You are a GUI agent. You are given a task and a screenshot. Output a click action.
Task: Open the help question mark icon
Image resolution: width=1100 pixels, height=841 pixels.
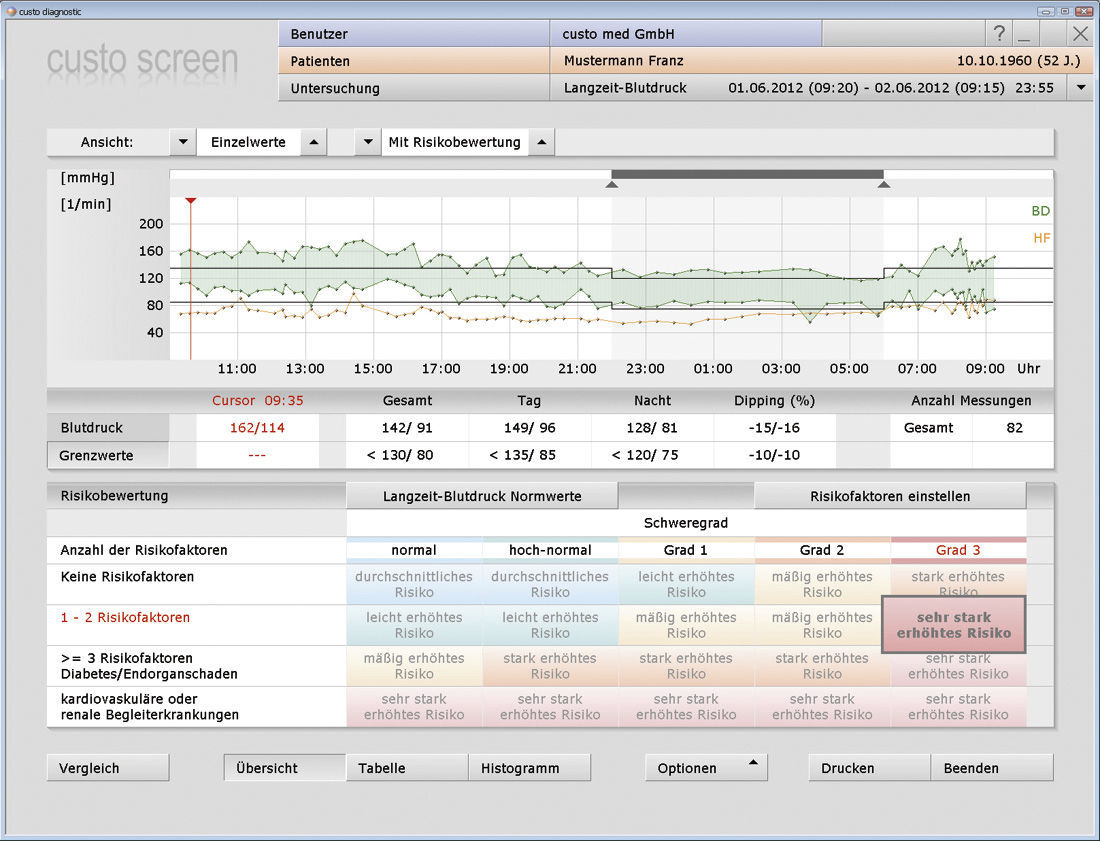click(999, 33)
